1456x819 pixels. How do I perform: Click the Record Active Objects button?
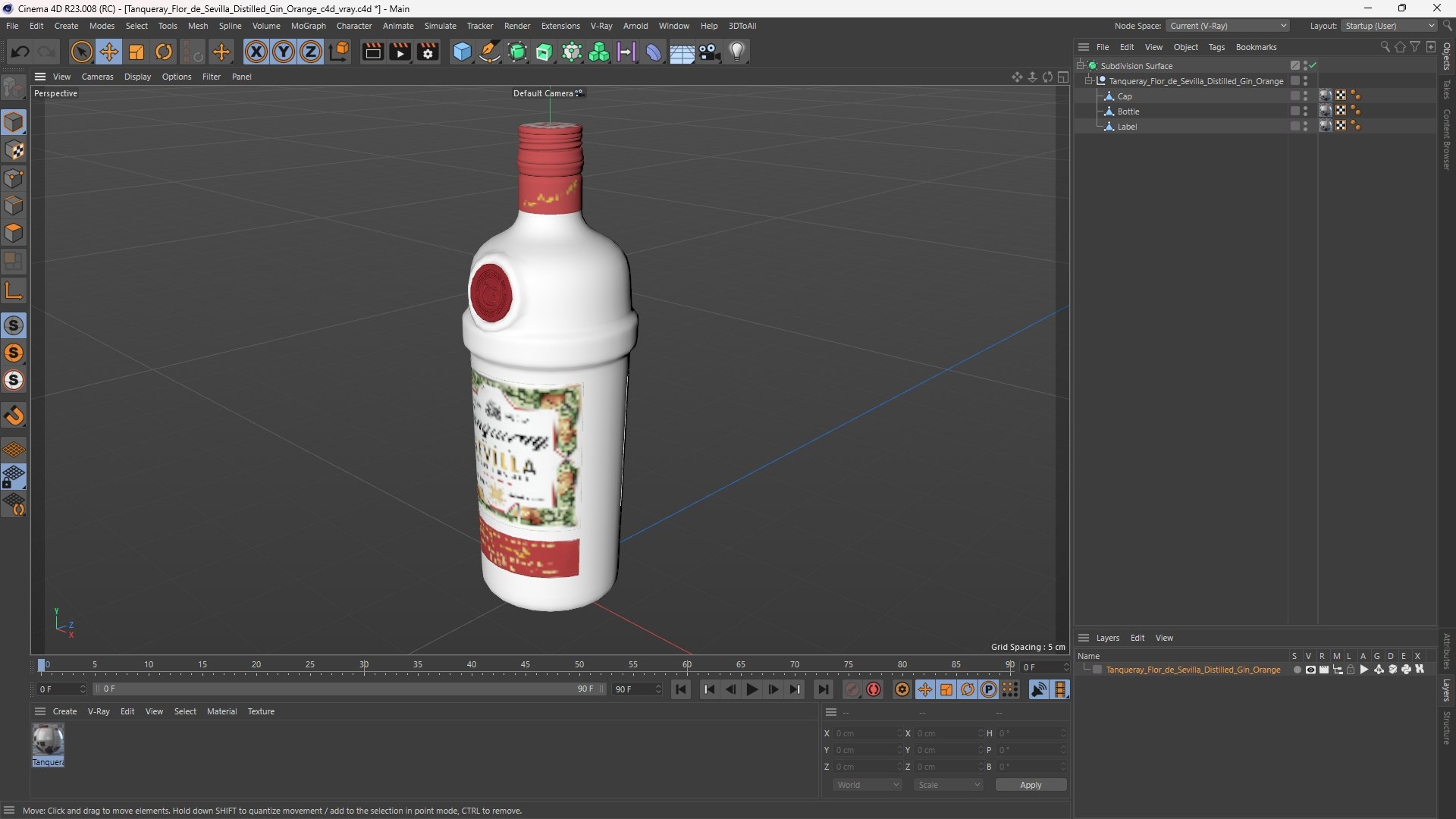pyautogui.click(x=852, y=689)
